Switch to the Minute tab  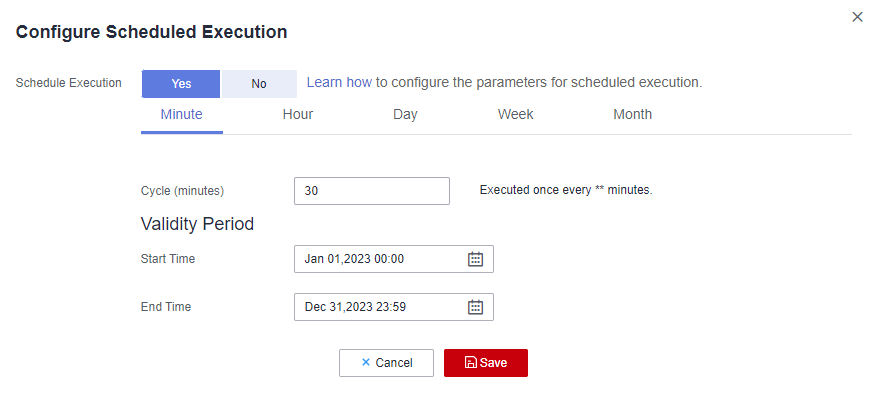coord(181,114)
